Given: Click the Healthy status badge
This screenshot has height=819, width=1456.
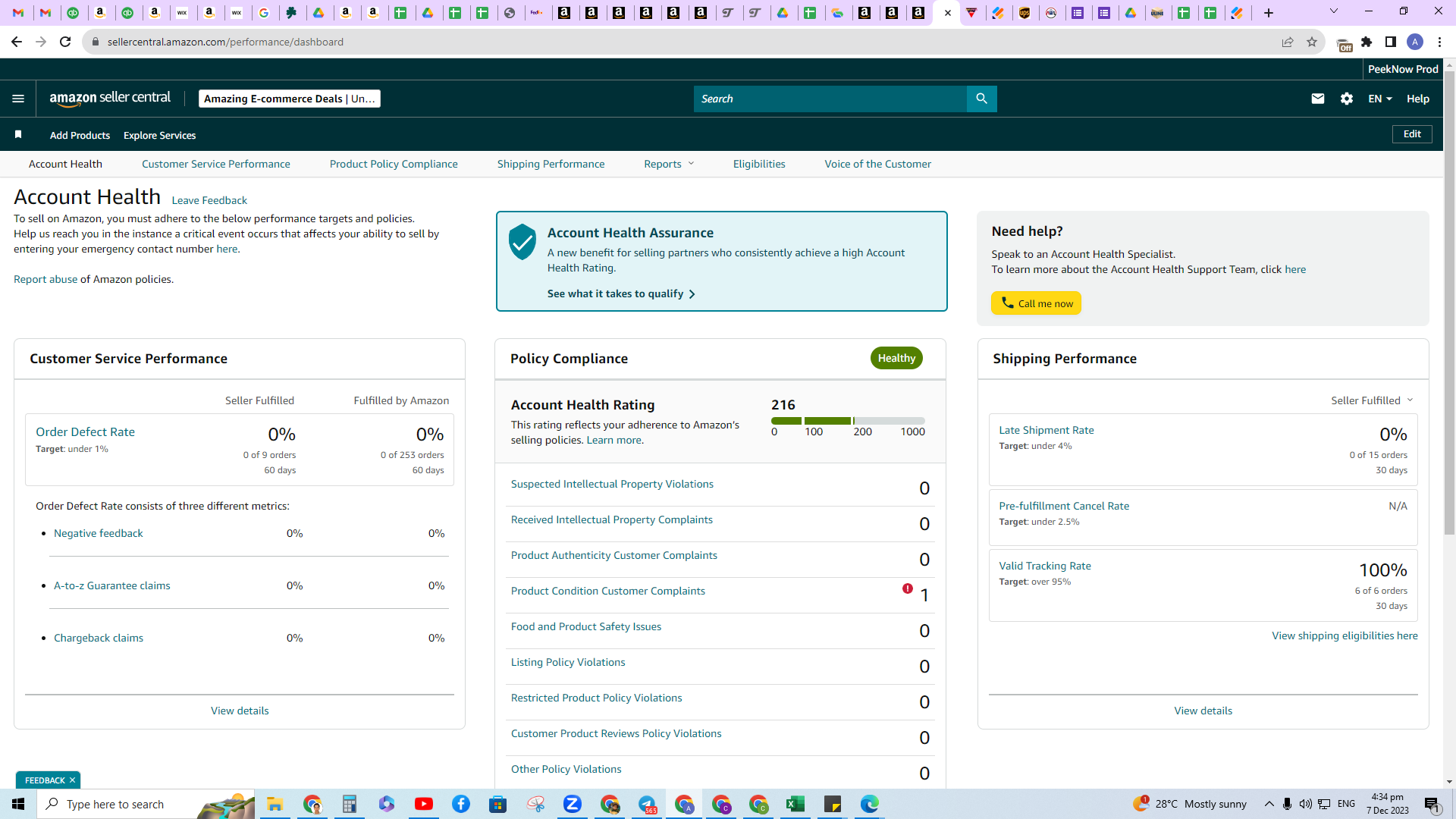Looking at the screenshot, I should point(896,358).
